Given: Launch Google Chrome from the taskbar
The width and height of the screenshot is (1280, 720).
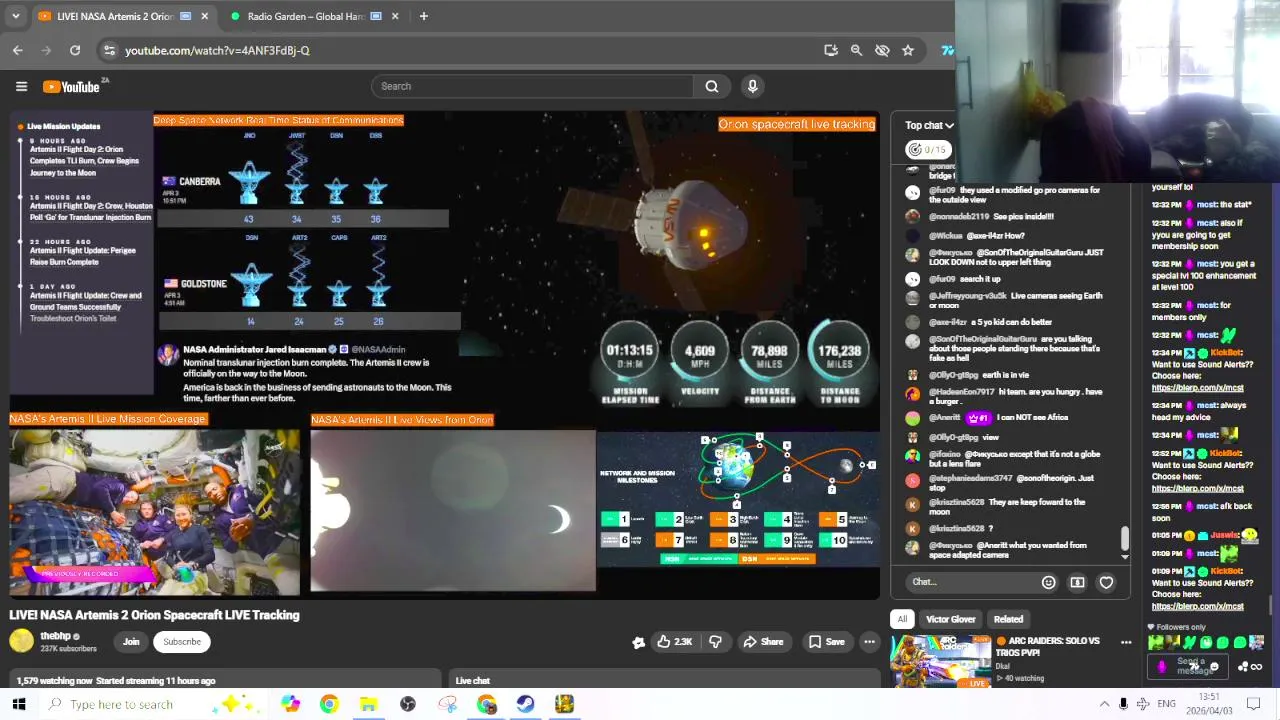Looking at the screenshot, I should point(329,704).
